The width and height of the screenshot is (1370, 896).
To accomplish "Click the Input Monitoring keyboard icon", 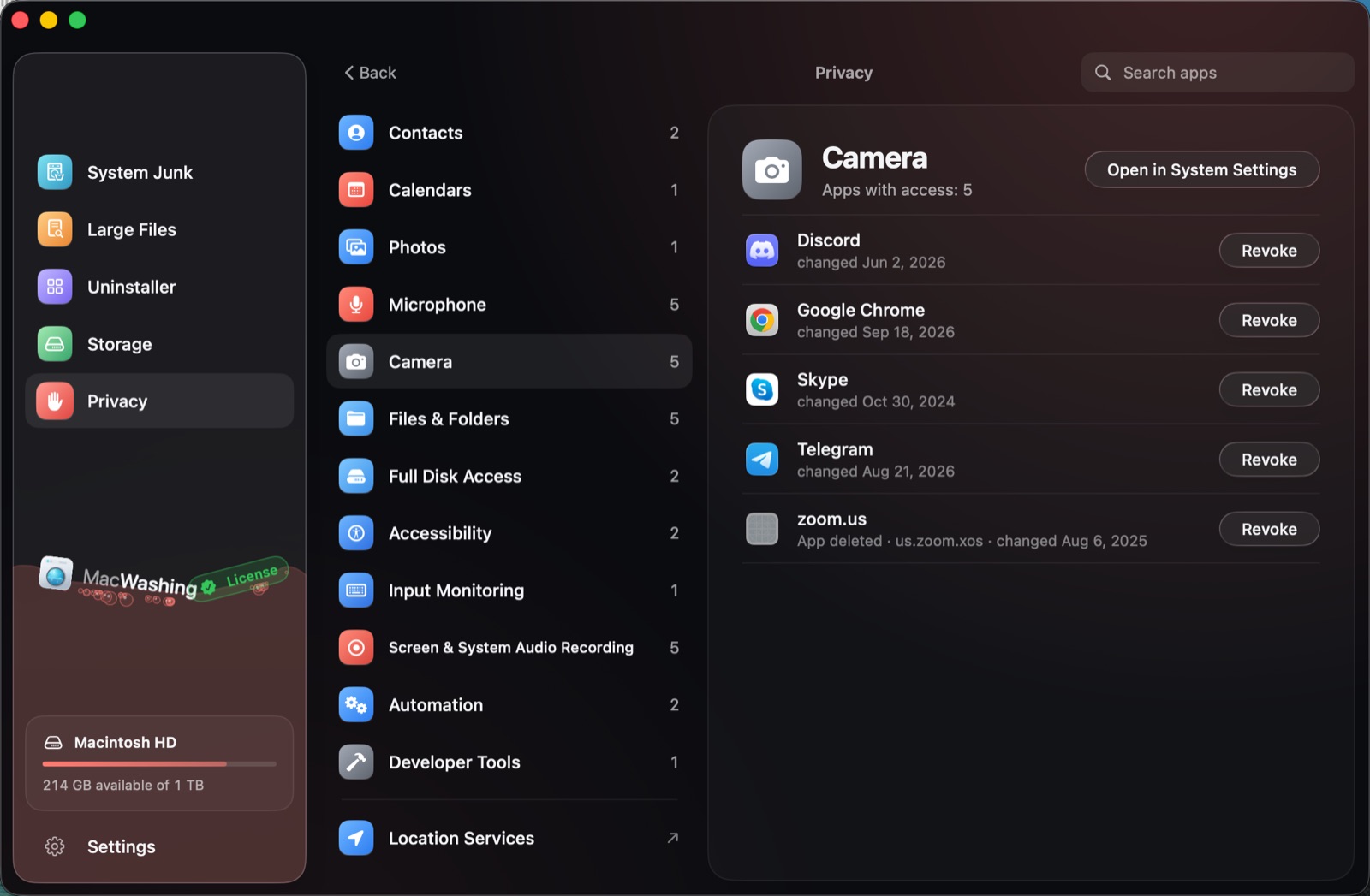I will tap(356, 590).
